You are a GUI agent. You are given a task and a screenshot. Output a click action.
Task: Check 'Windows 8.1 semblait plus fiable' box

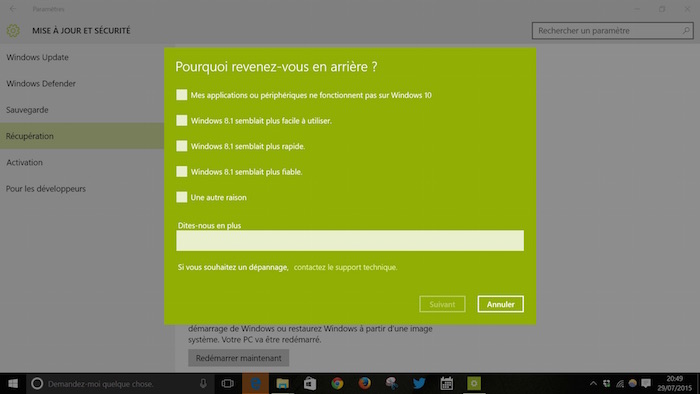coord(182,171)
